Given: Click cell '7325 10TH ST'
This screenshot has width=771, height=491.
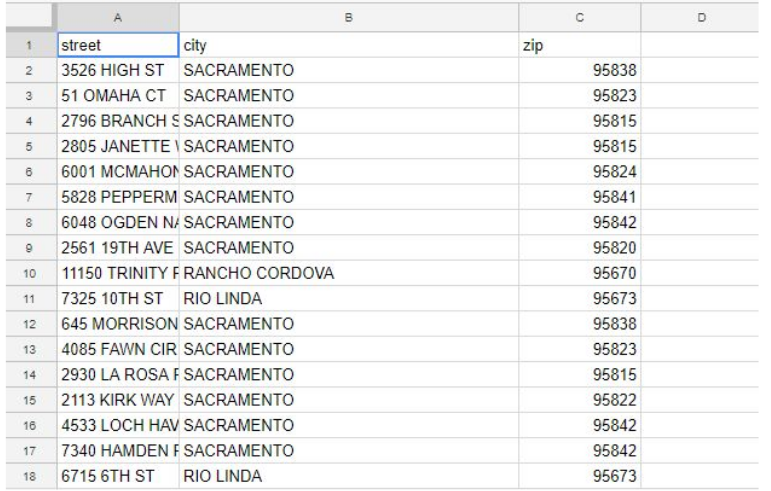Looking at the screenshot, I should tap(118, 299).
